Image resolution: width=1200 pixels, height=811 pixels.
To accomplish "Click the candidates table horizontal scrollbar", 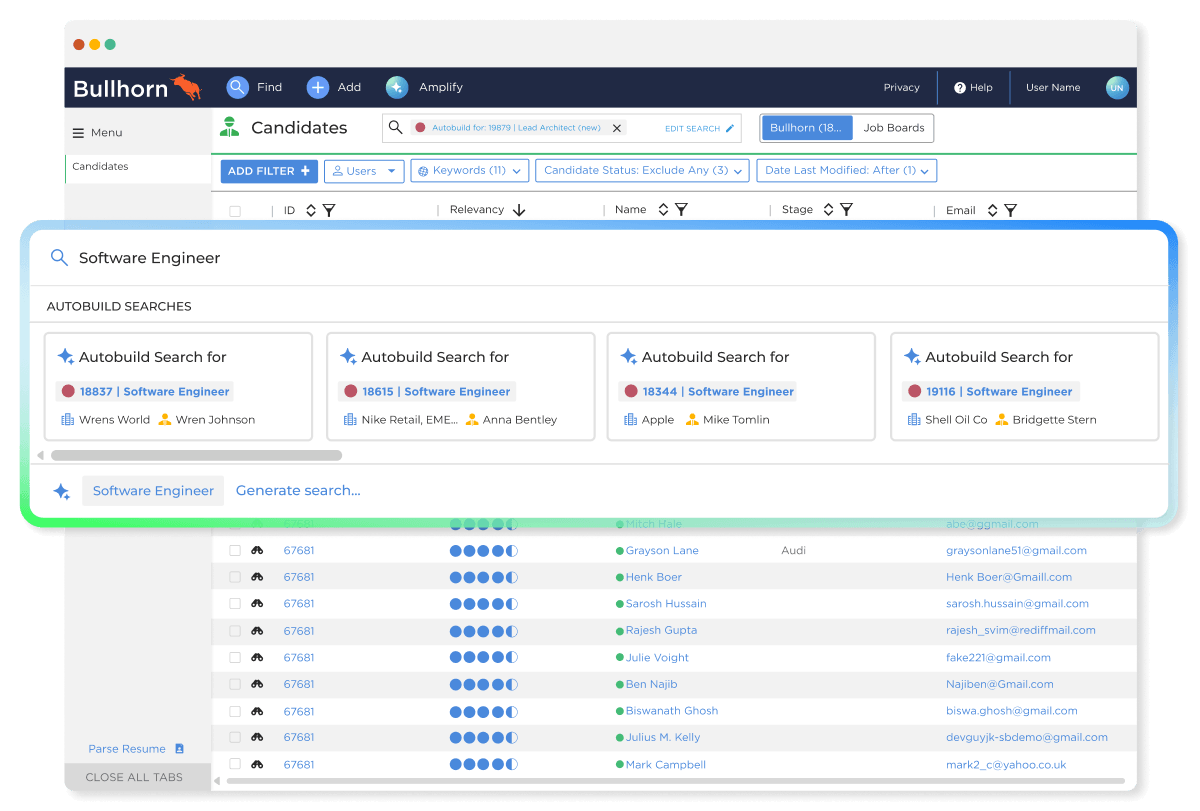I will [675, 780].
